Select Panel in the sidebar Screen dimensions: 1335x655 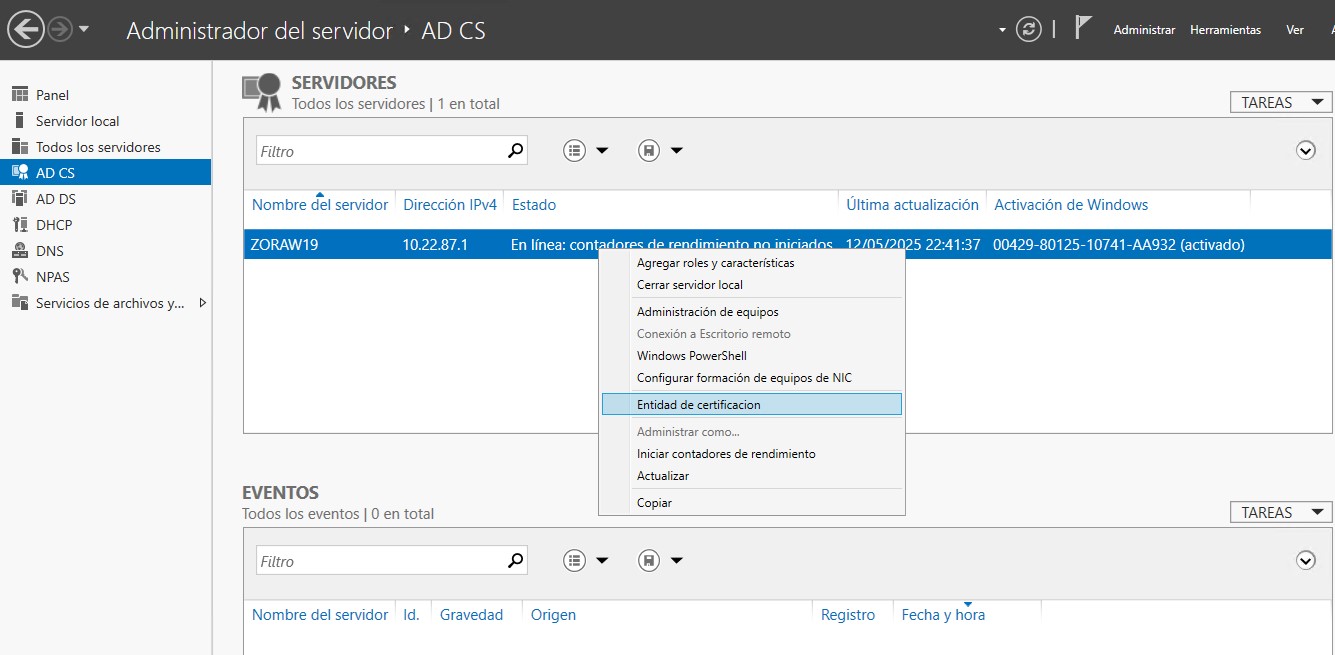[x=106, y=95]
